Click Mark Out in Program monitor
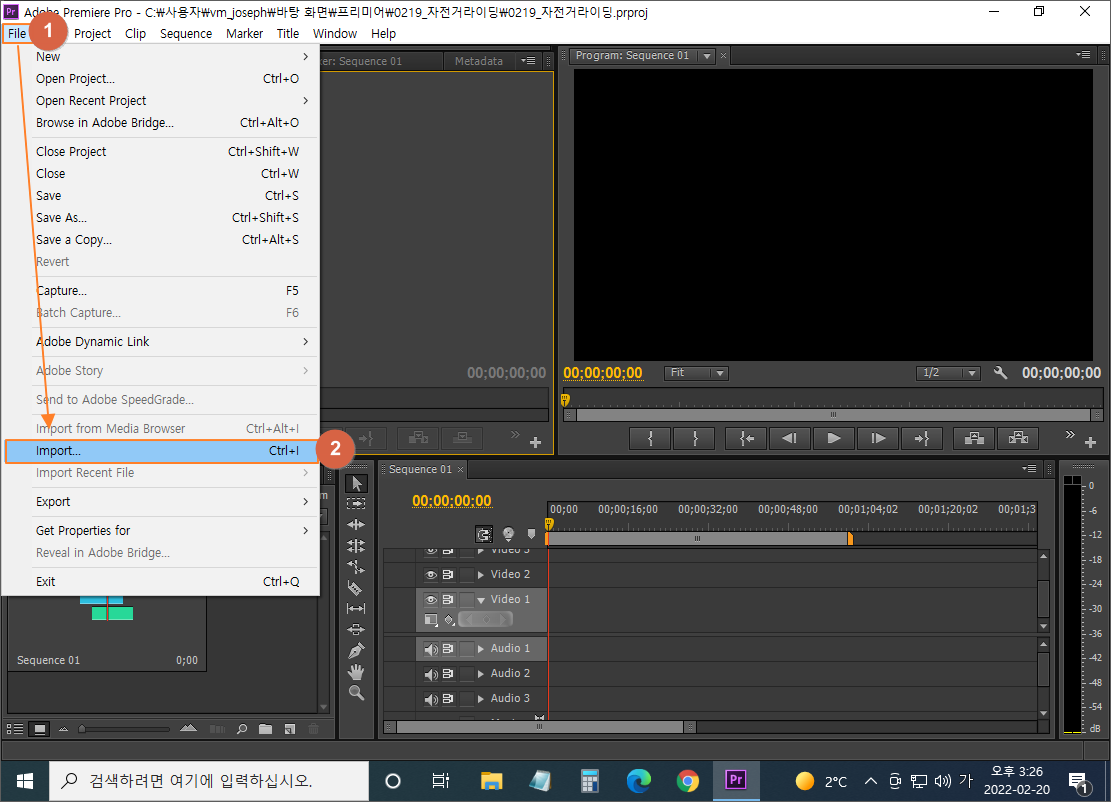Image resolution: width=1111 pixels, height=802 pixels. coord(695,439)
